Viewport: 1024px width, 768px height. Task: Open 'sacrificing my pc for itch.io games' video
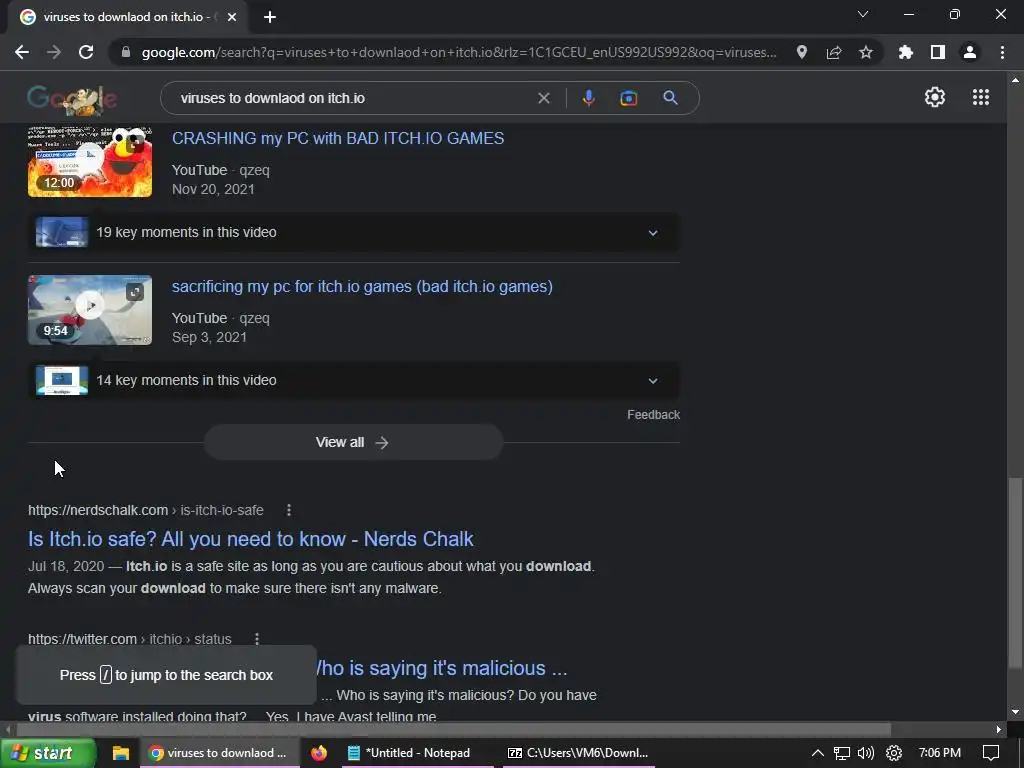point(362,287)
